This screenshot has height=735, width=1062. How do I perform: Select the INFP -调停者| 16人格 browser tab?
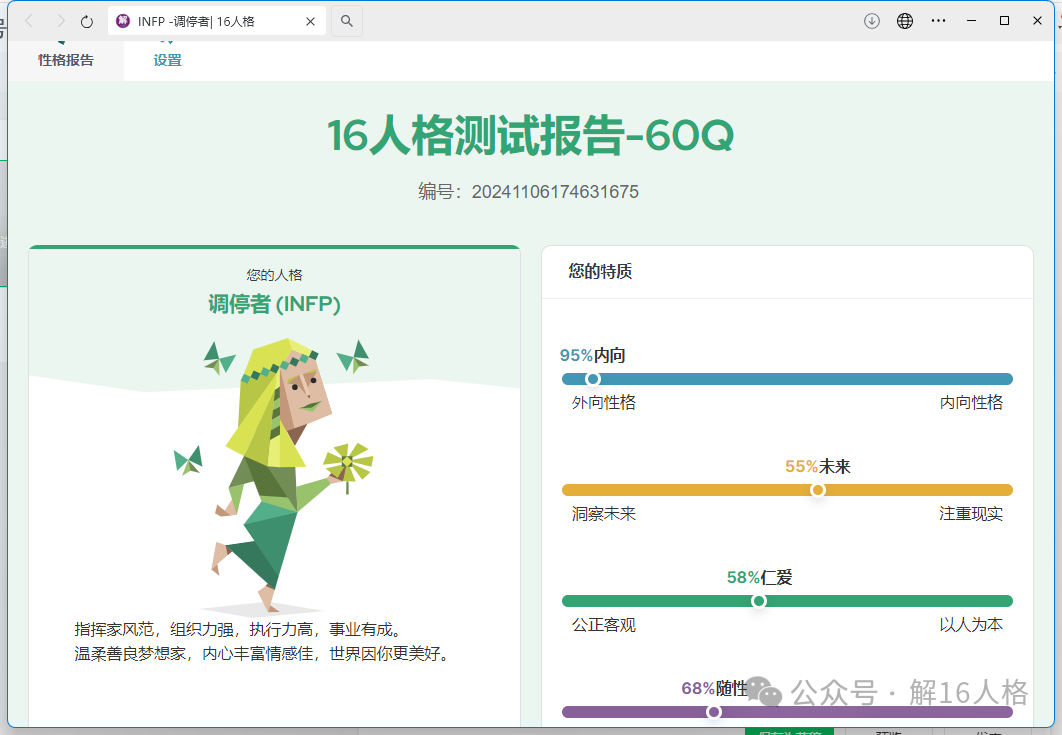(x=217, y=21)
